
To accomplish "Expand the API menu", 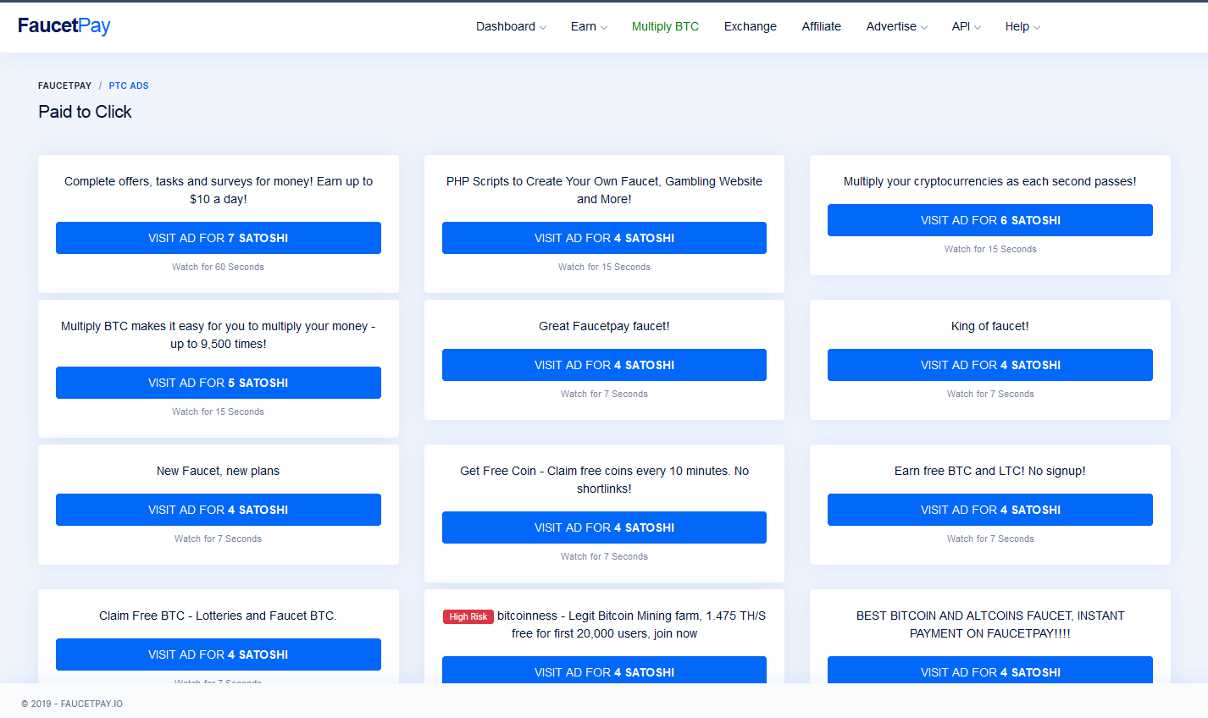I will pos(964,26).
